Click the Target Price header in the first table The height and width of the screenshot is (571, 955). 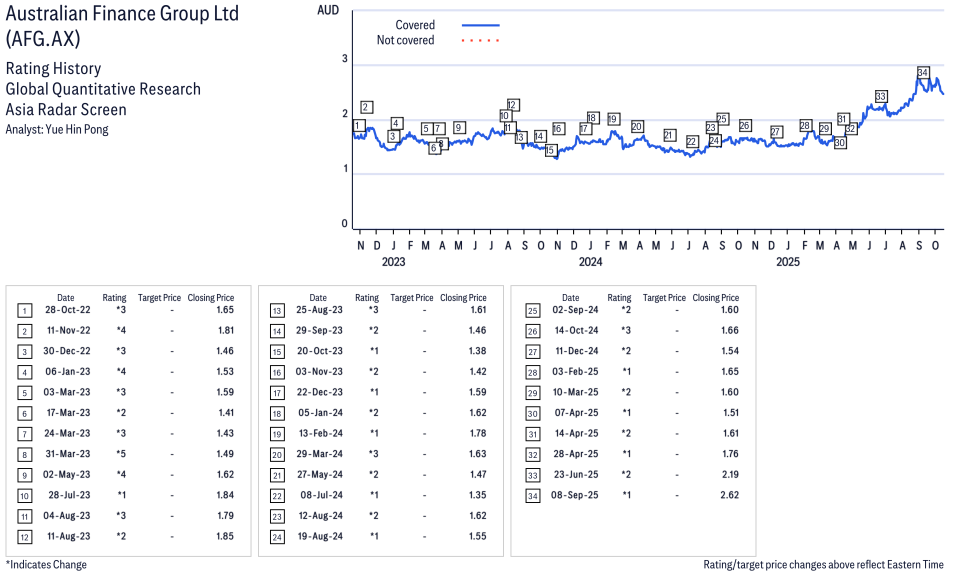point(159,297)
